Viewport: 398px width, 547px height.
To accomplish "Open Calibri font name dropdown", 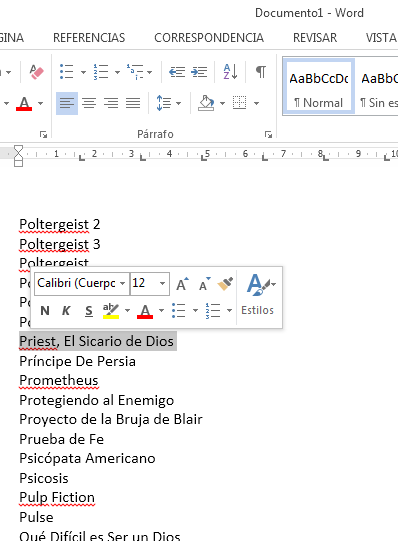I will click(122, 283).
